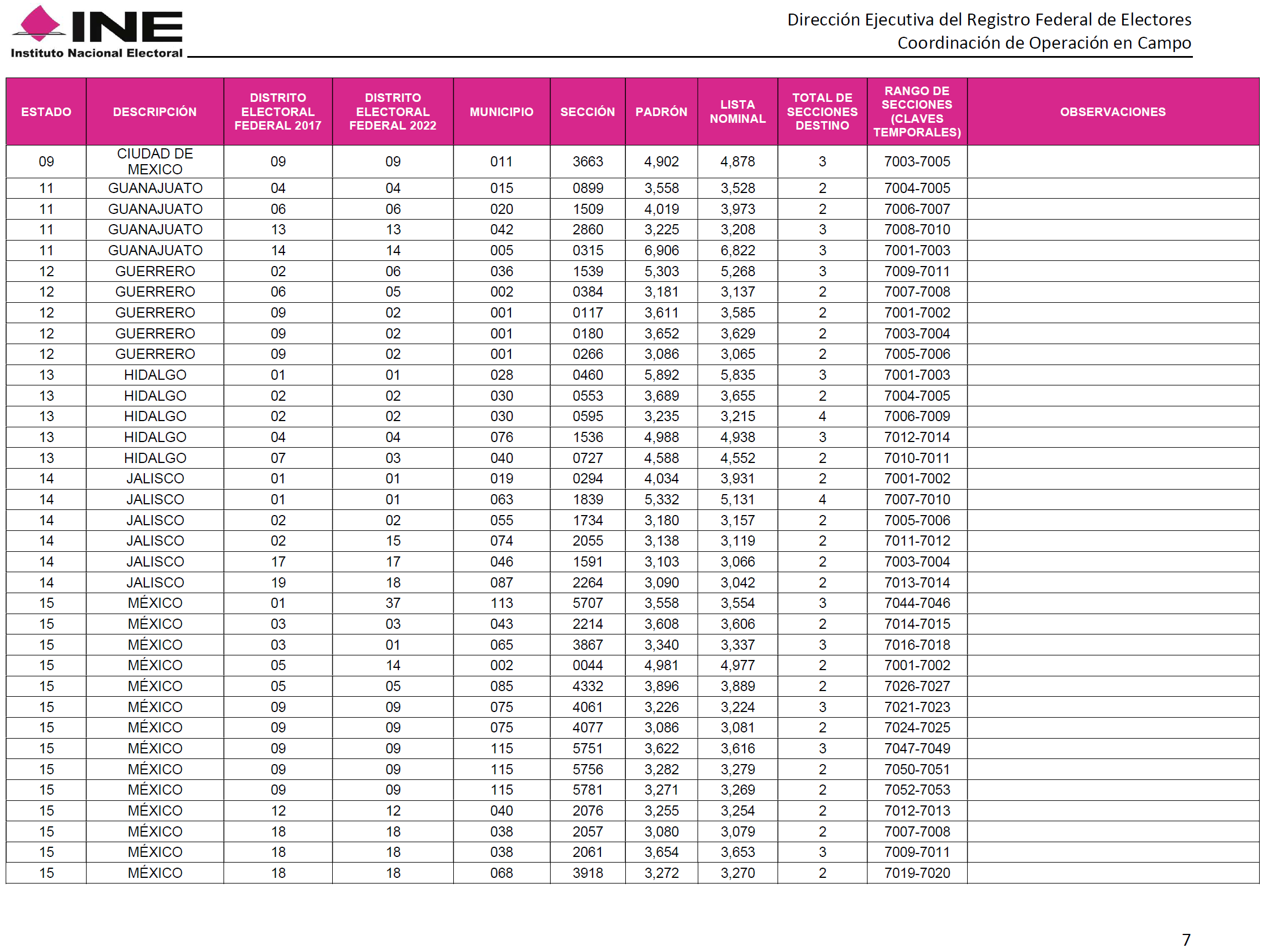Click the OBSERVACIONES column header
Screen dimensions: 1271x952
coord(1113,112)
